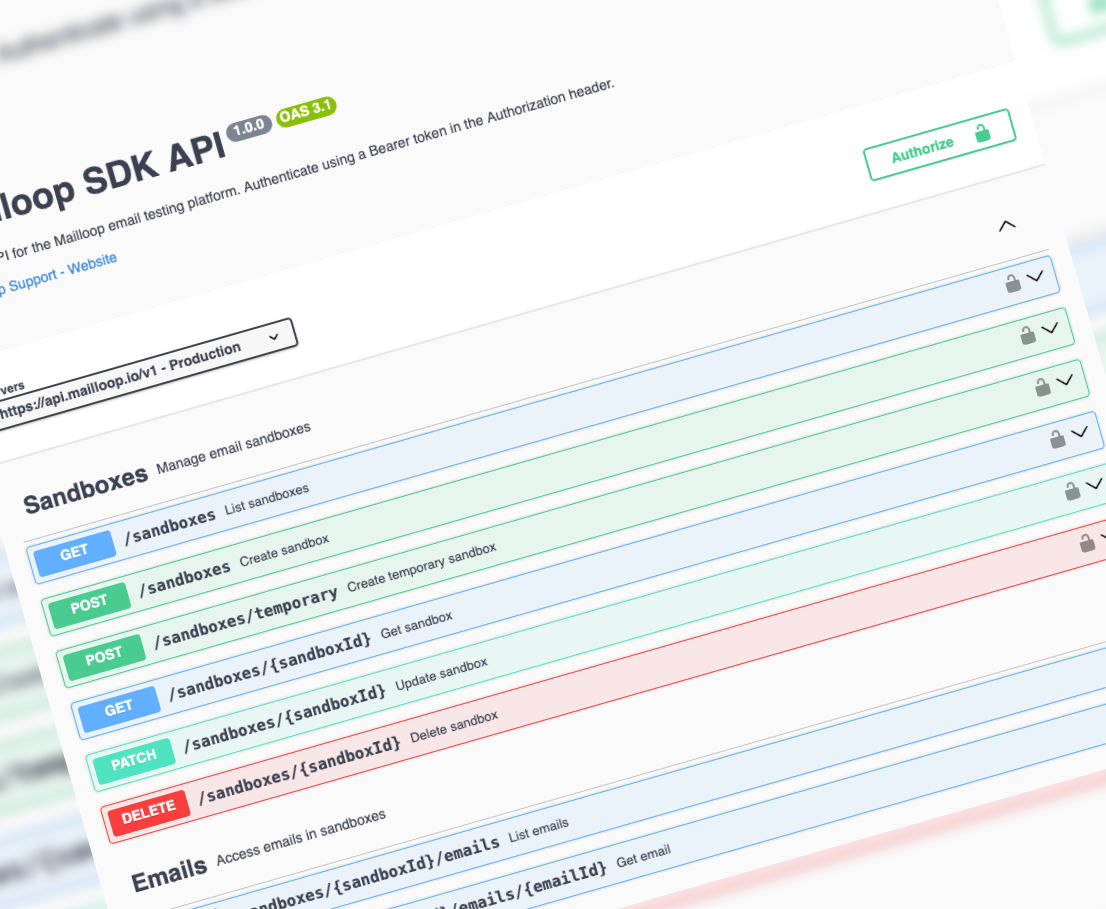Click the lock icon on POST /sandboxes Create sandbox row

[x=1027, y=335]
